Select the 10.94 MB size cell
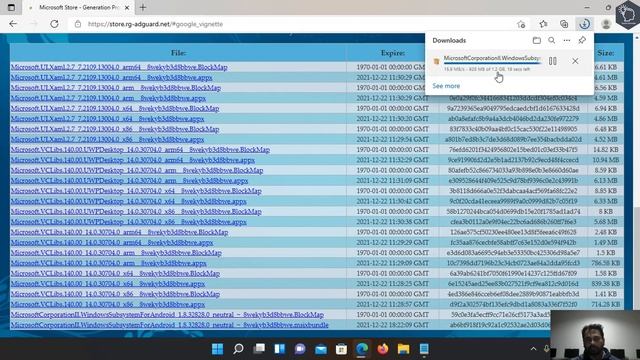This screenshot has height=360, width=640. pyautogui.click(x=606, y=160)
